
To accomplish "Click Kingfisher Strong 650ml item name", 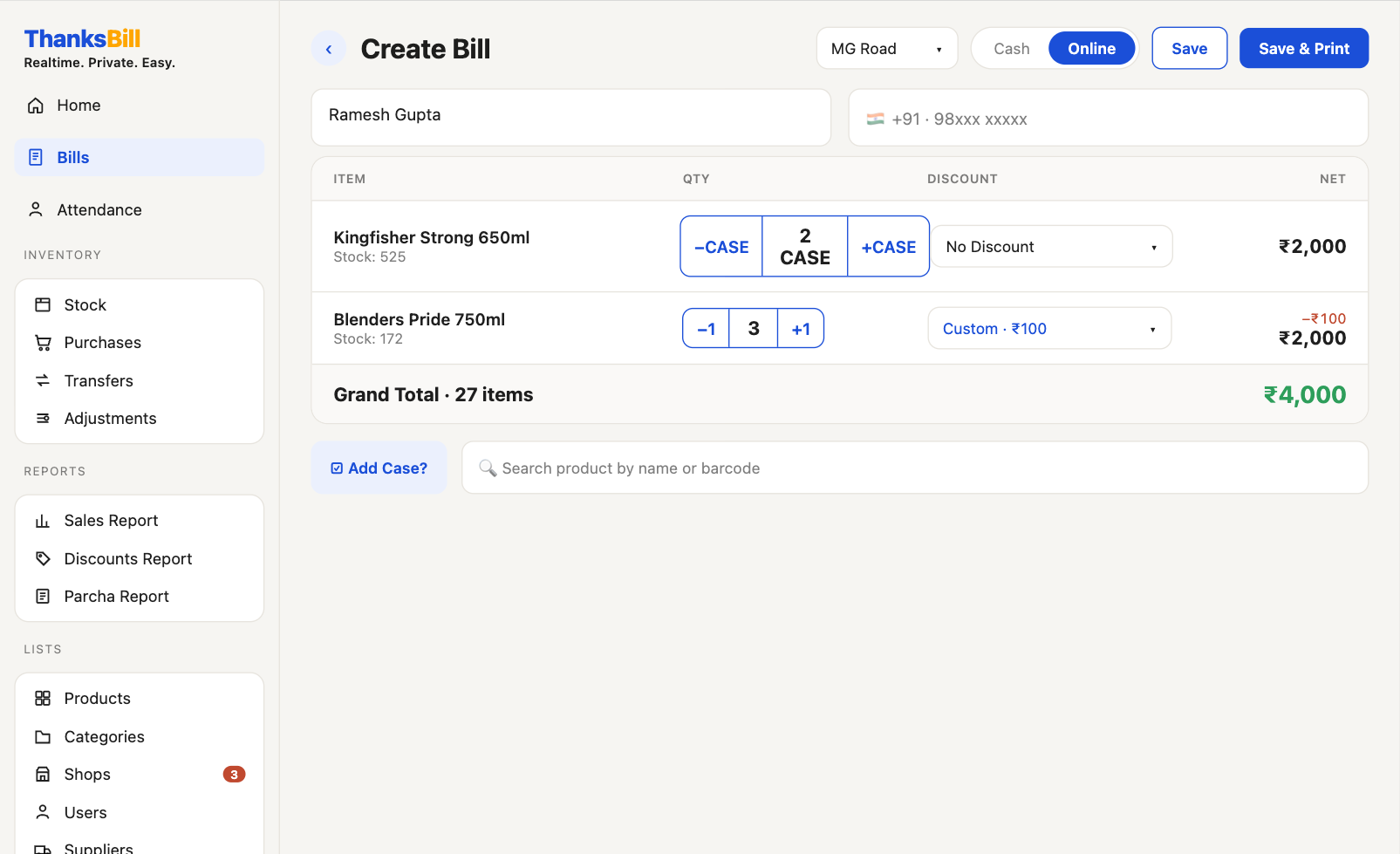I will click(x=432, y=237).
